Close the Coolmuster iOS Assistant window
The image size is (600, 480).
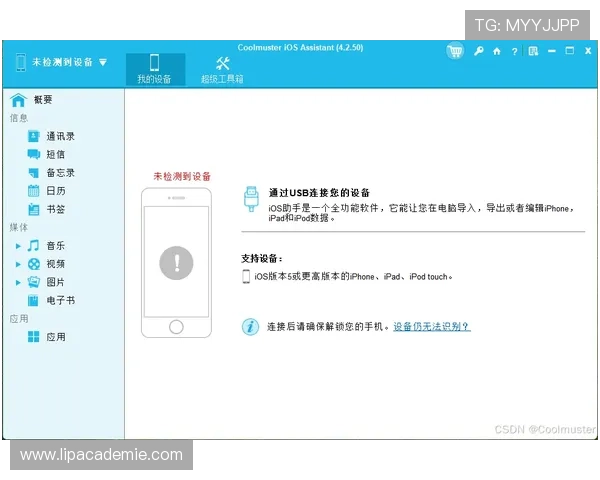588,51
